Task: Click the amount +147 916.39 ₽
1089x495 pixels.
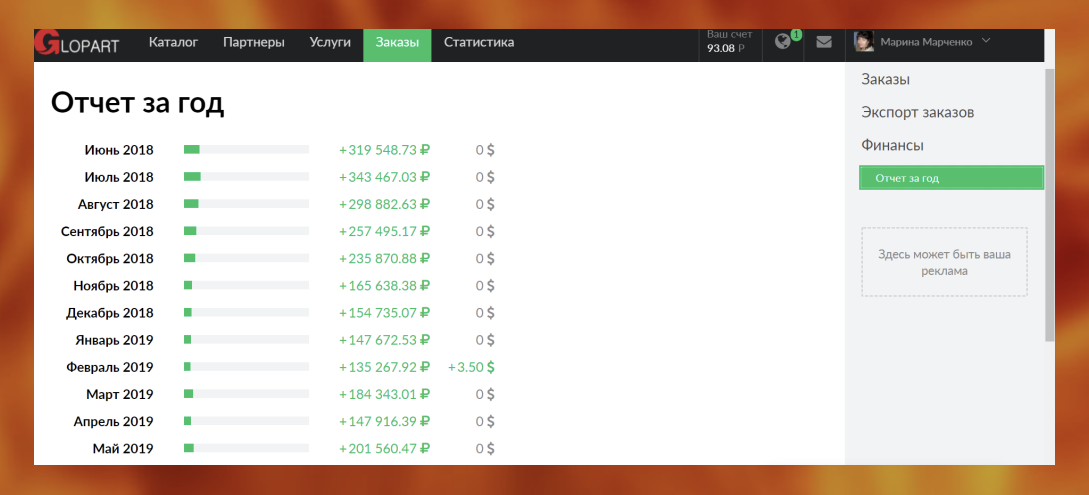Action: tap(385, 421)
